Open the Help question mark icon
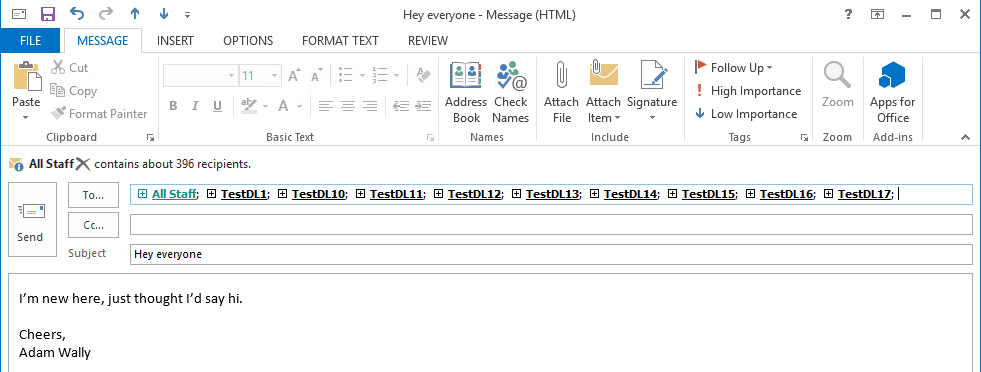The width and height of the screenshot is (981, 372). (x=848, y=14)
